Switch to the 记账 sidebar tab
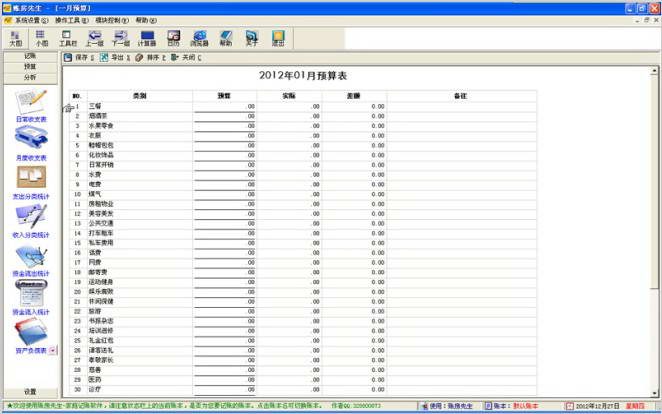 point(30,56)
